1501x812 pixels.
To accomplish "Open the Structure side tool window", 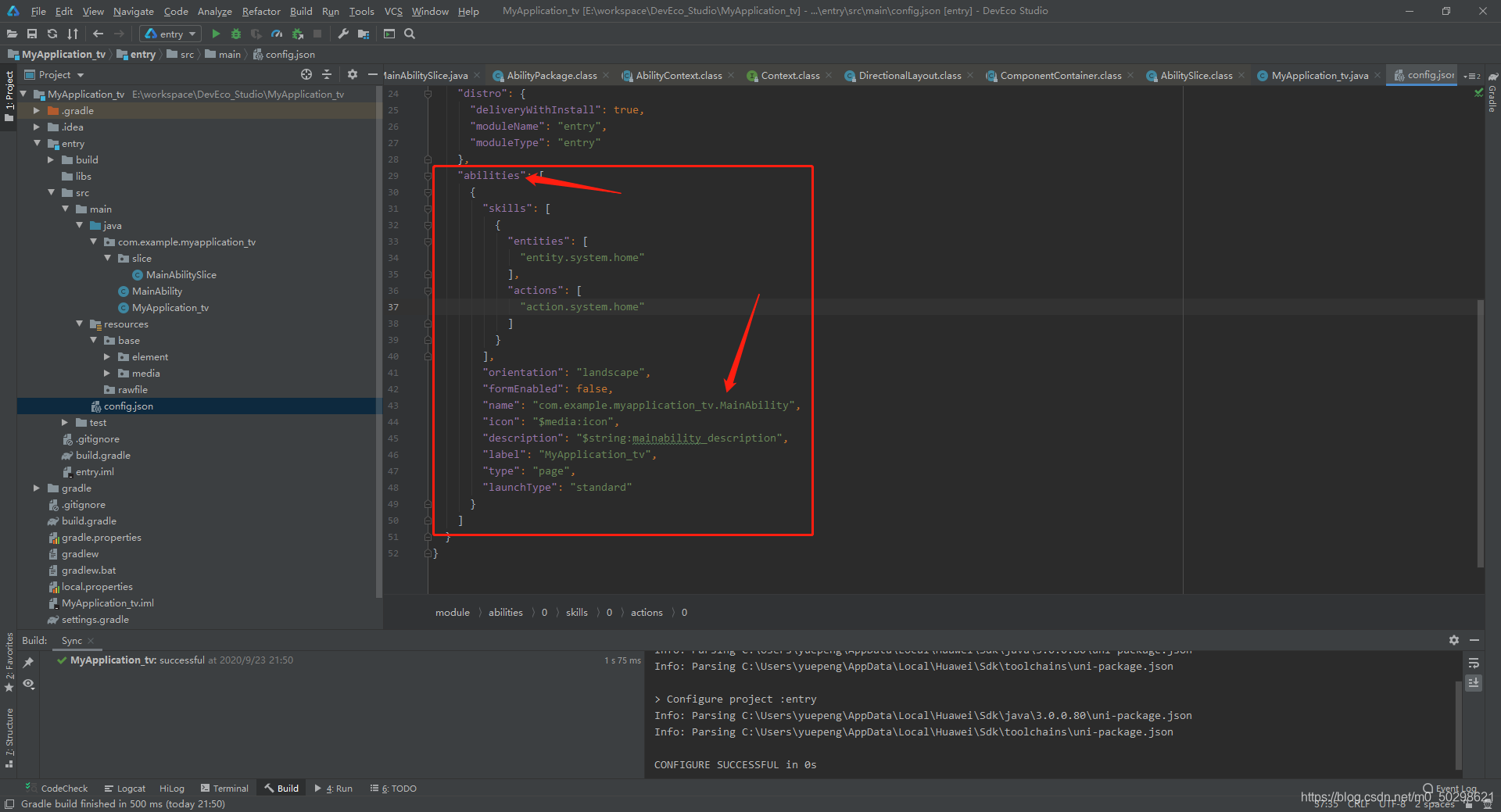I will click(x=9, y=737).
